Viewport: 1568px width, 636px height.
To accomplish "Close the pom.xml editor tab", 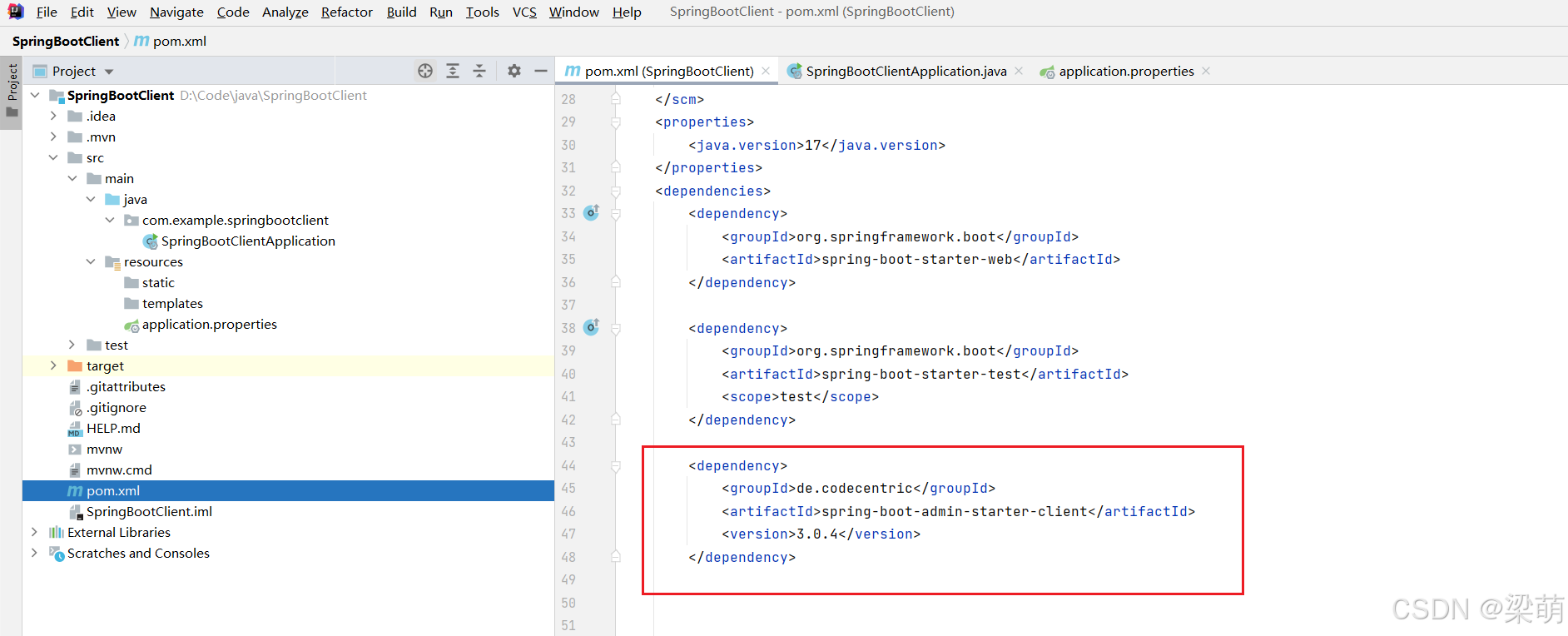I will click(766, 71).
